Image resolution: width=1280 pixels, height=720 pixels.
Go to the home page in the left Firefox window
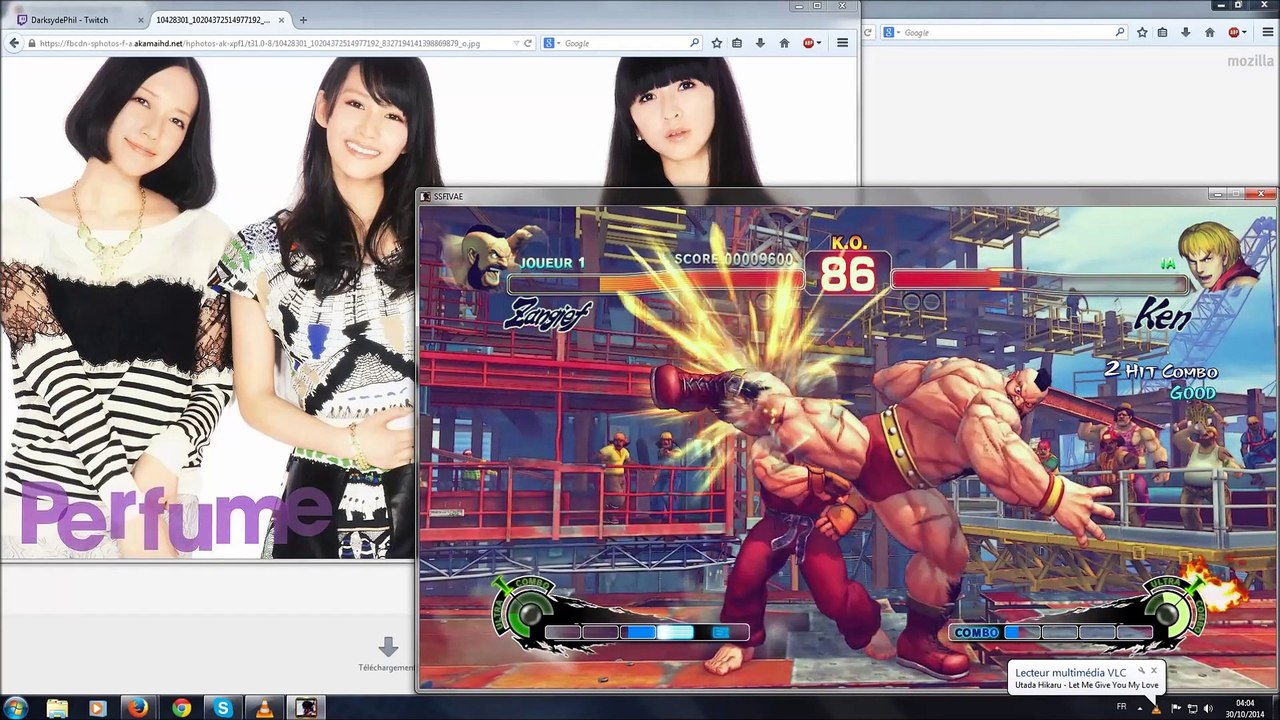[x=784, y=43]
